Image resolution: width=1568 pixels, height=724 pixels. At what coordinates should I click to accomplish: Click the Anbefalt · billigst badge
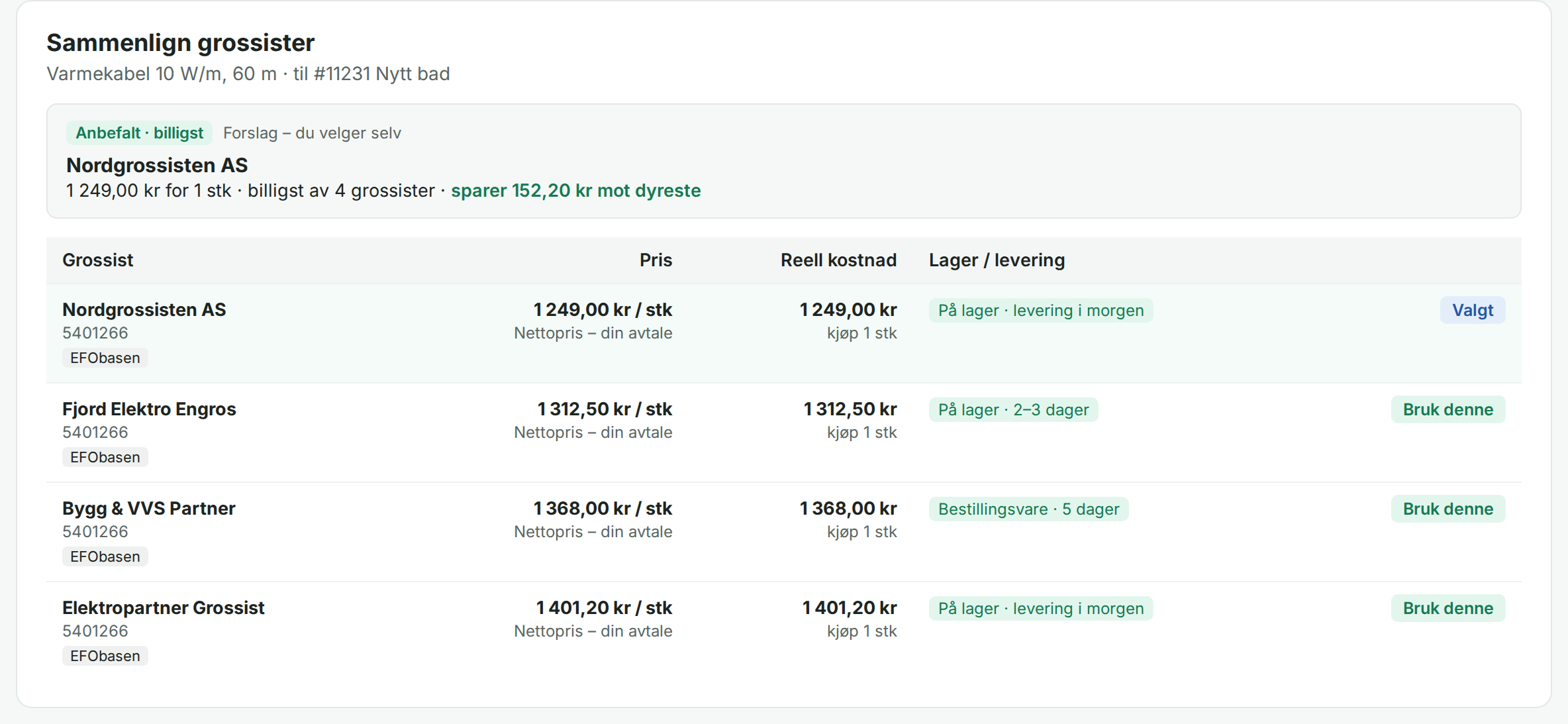[x=139, y=133]
